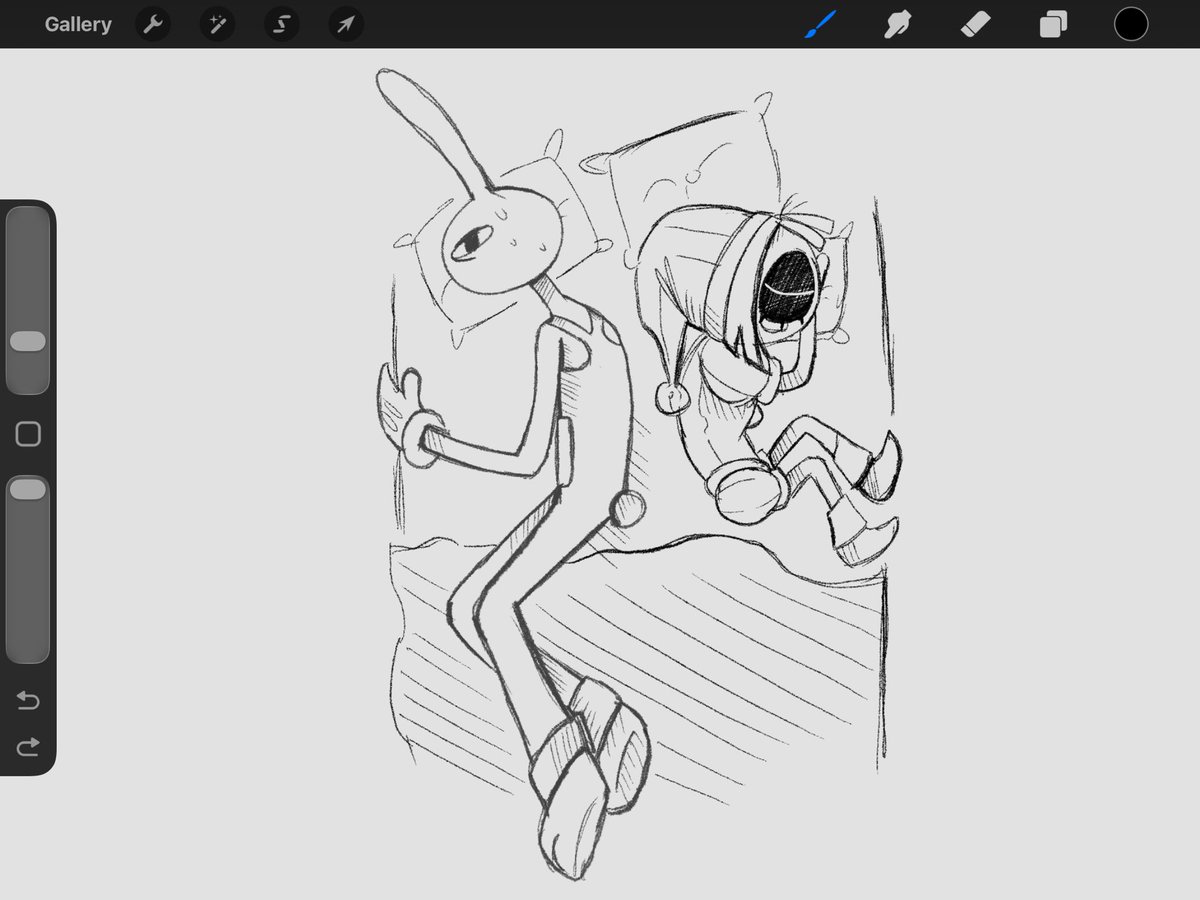
Task: Undo the last stroke
Action: [x=28, y=701]
